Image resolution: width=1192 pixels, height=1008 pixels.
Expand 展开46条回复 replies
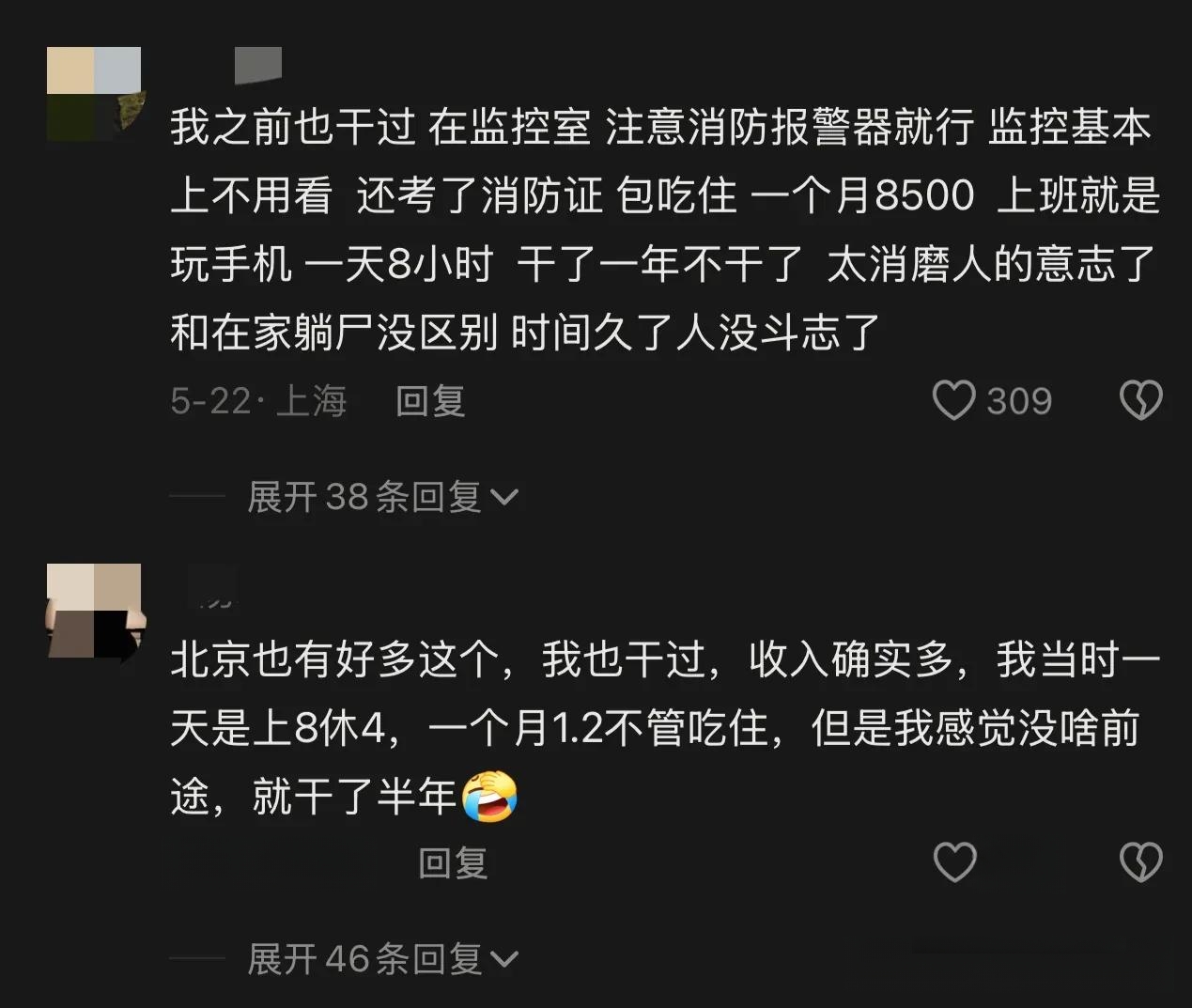coord(382,958)
